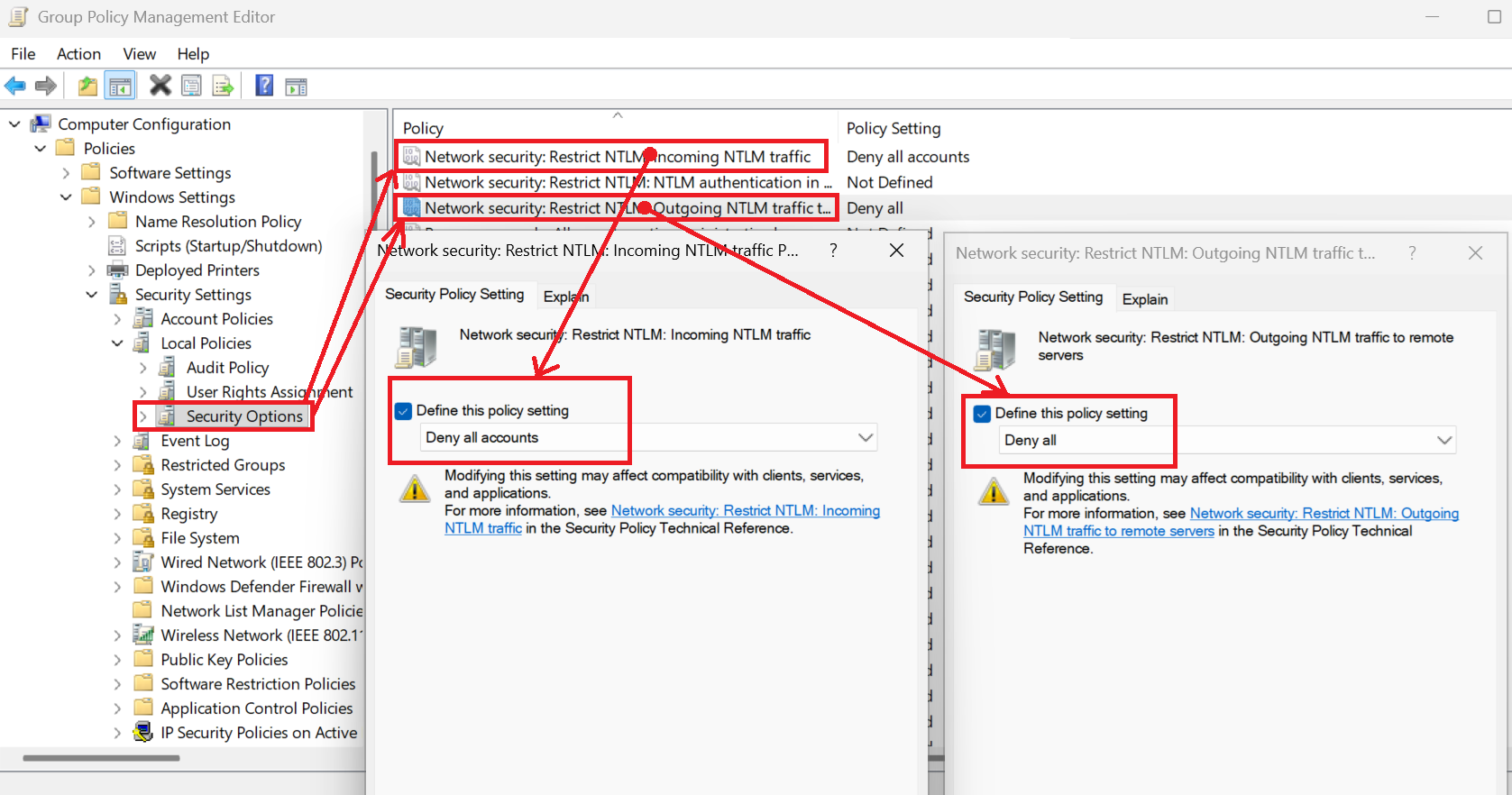The width and height of the screenshot is (1512, 795).
Task: Click the Up One Level folder icon
Action: [87, 86]
